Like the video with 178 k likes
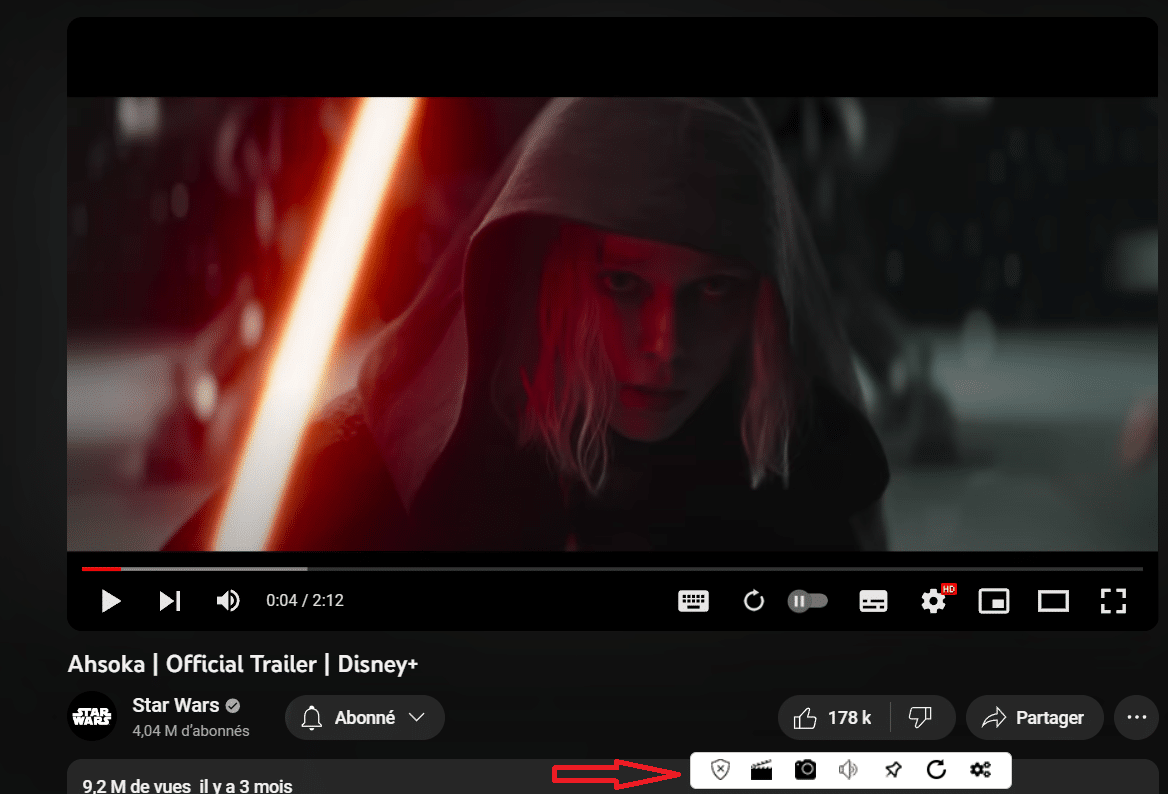Screen dimensions: 1168x794 [x=834, y=718]
